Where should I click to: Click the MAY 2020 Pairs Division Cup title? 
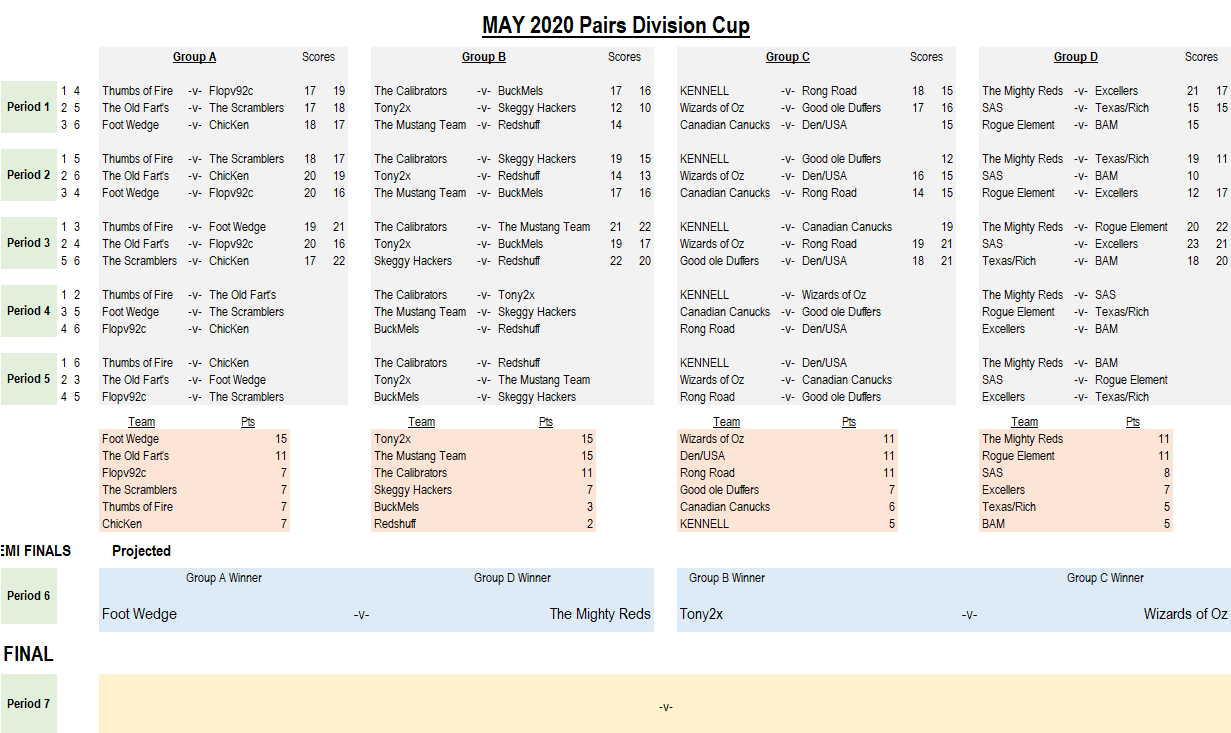click(615, 25)
